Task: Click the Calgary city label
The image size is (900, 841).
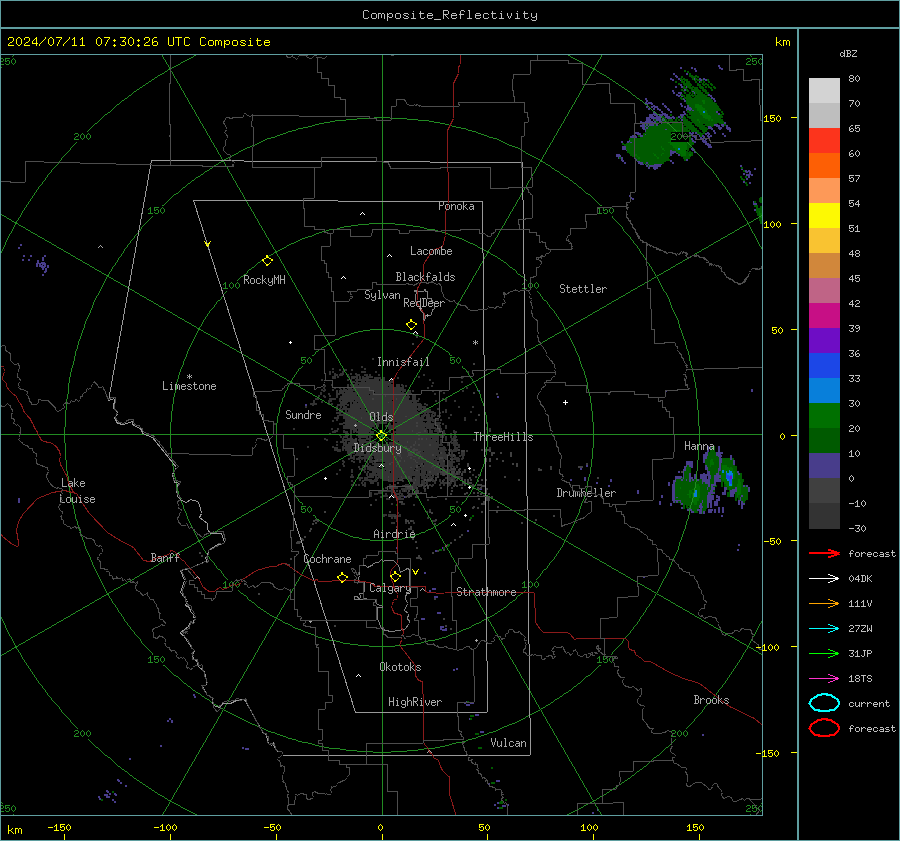Action: (390, 588)
